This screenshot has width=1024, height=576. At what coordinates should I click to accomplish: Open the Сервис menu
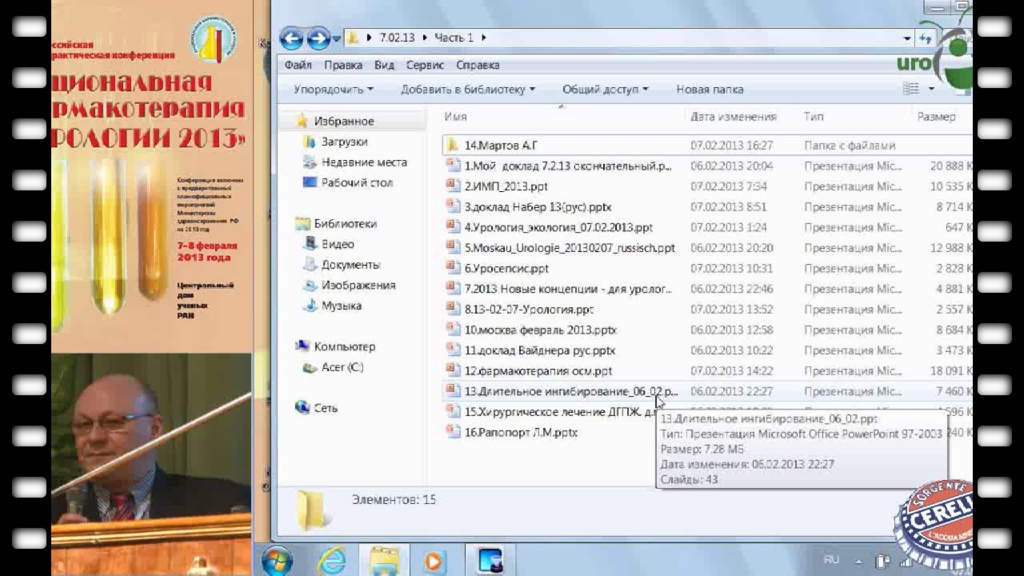pos(425,65)
